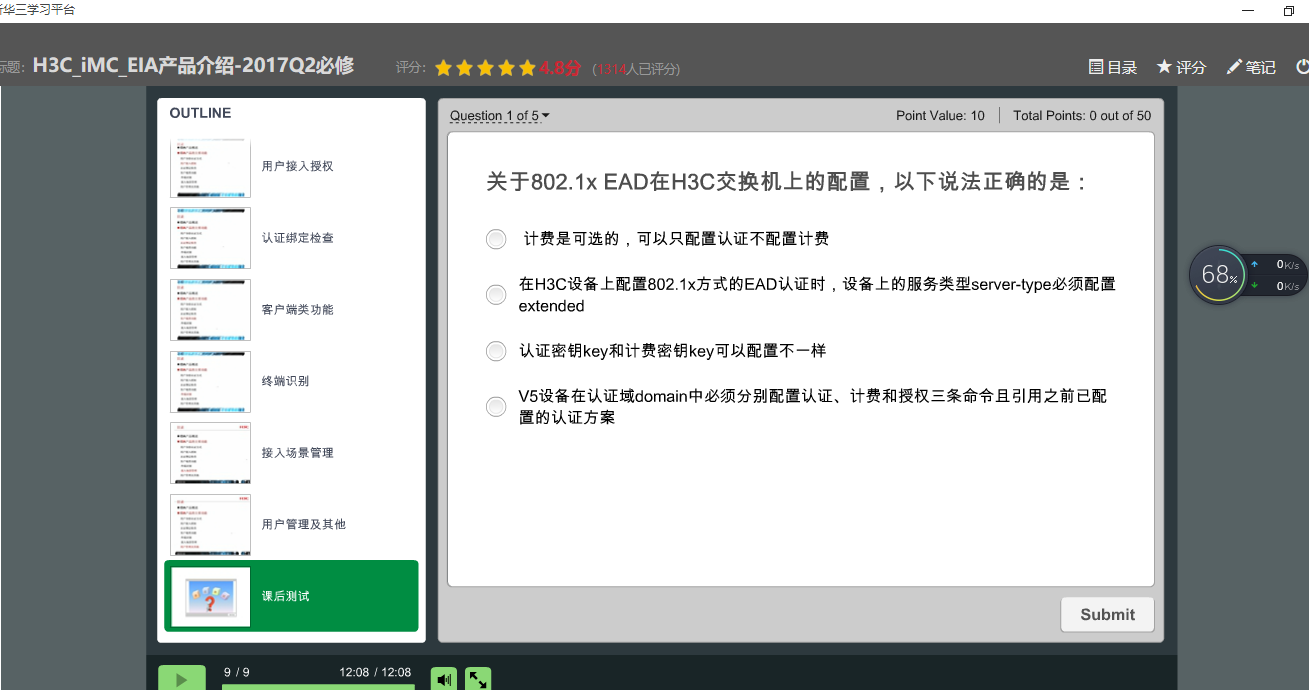Image resolution: width=1309 pixels, height=690 pixels.
Task: Open the Question 1 of 5 dropdown
Action: click(x=500, y=116)
